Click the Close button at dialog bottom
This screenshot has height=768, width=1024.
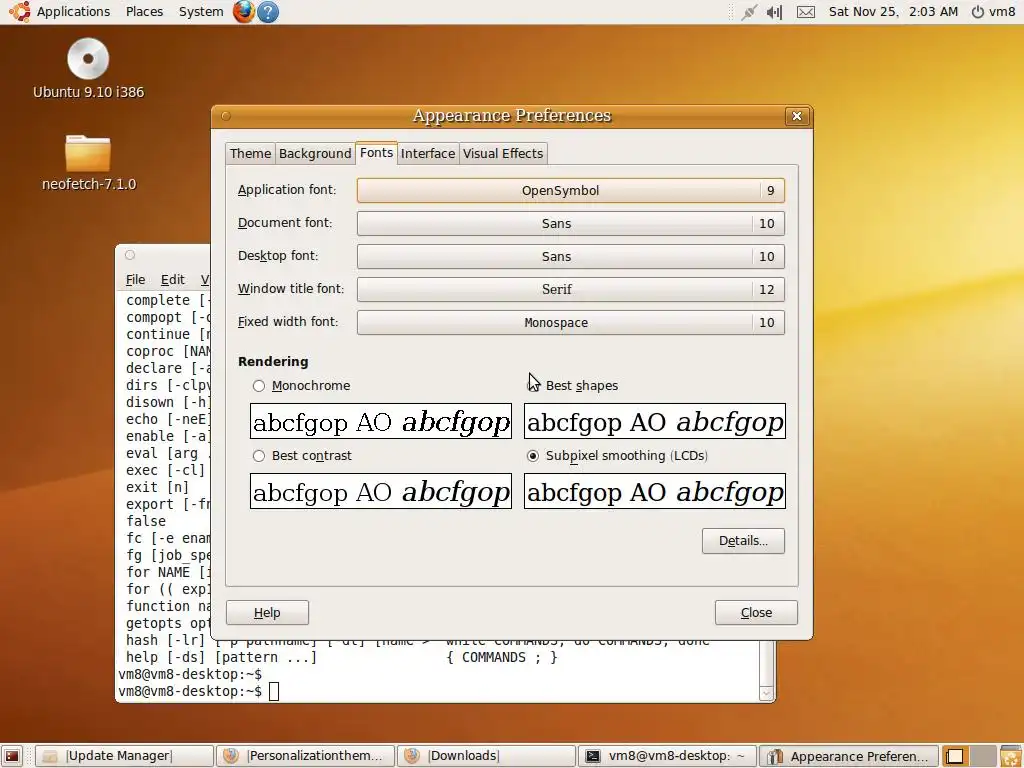pyautogui.click(x=756, y=613)
